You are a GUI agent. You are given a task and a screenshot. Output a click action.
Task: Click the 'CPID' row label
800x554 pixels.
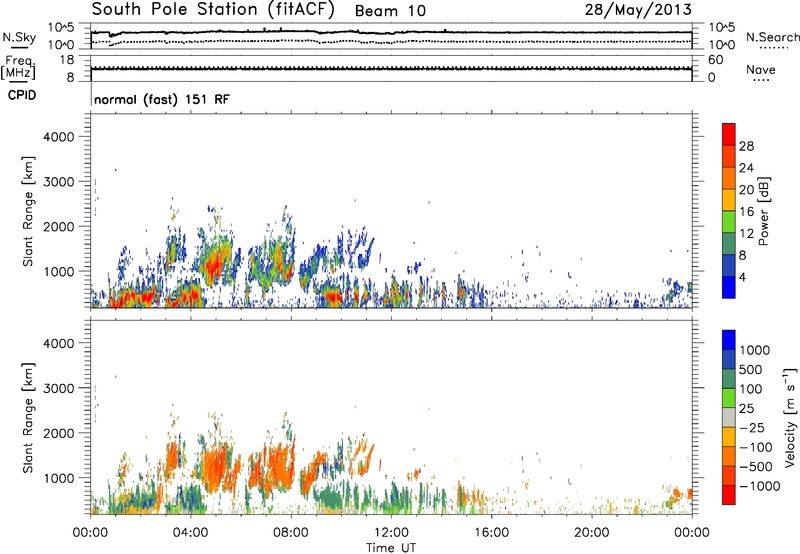tap(22, 95)
